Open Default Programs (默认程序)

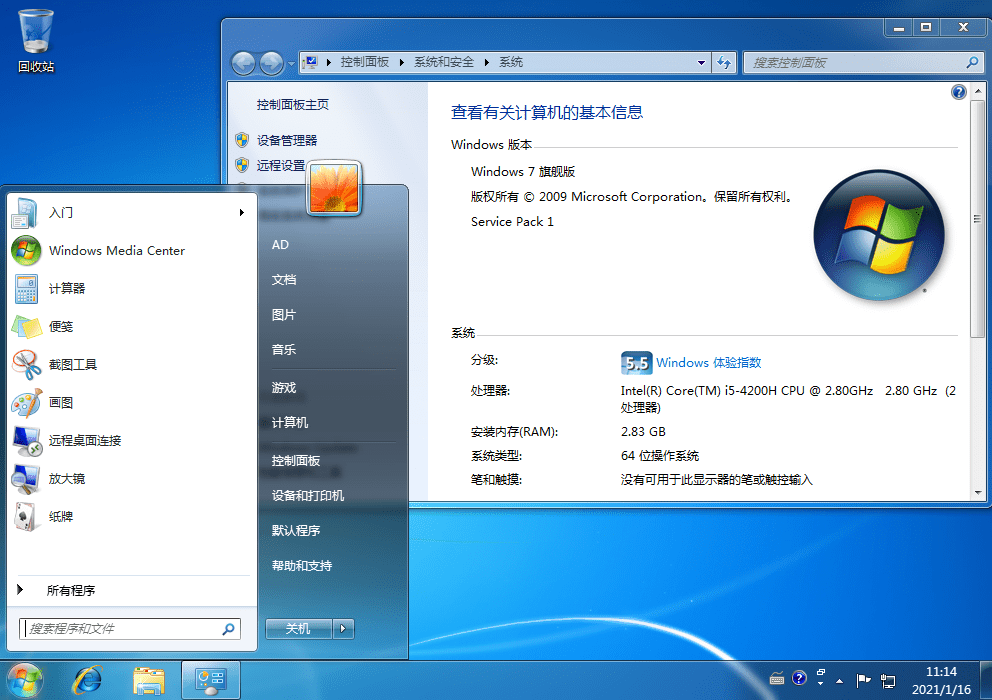[296, 530]
